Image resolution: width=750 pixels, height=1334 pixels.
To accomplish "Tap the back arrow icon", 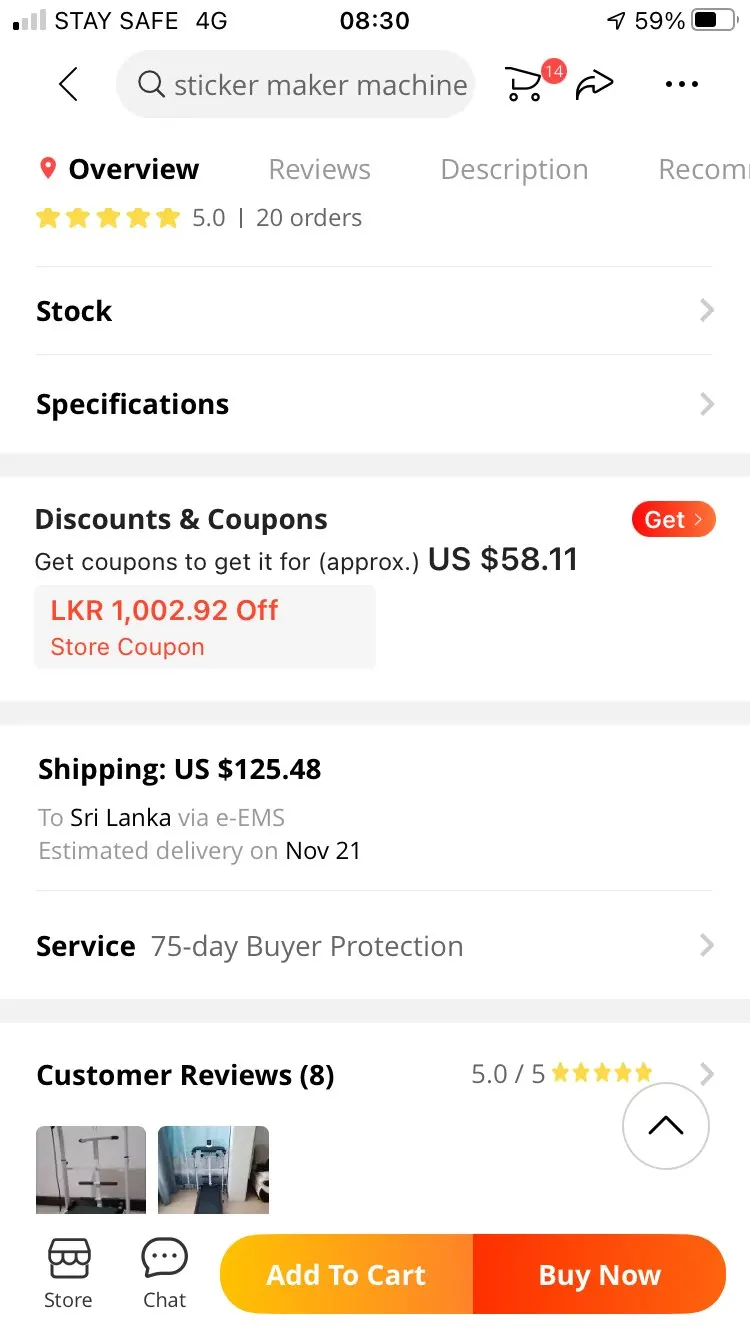I will (68, 85).
